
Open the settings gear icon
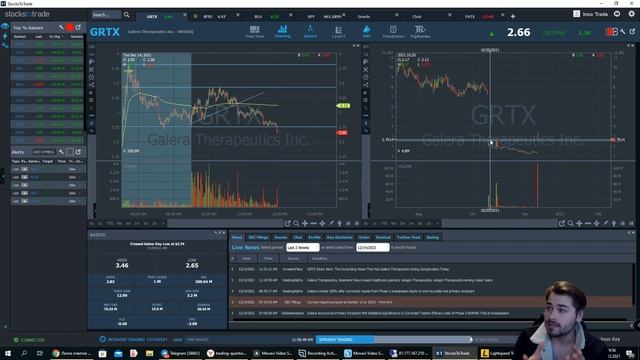tap(631, 14)
